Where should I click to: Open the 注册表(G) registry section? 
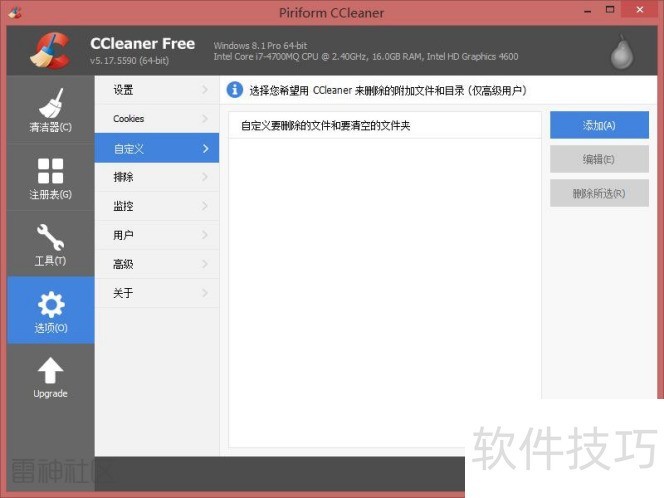50,177
